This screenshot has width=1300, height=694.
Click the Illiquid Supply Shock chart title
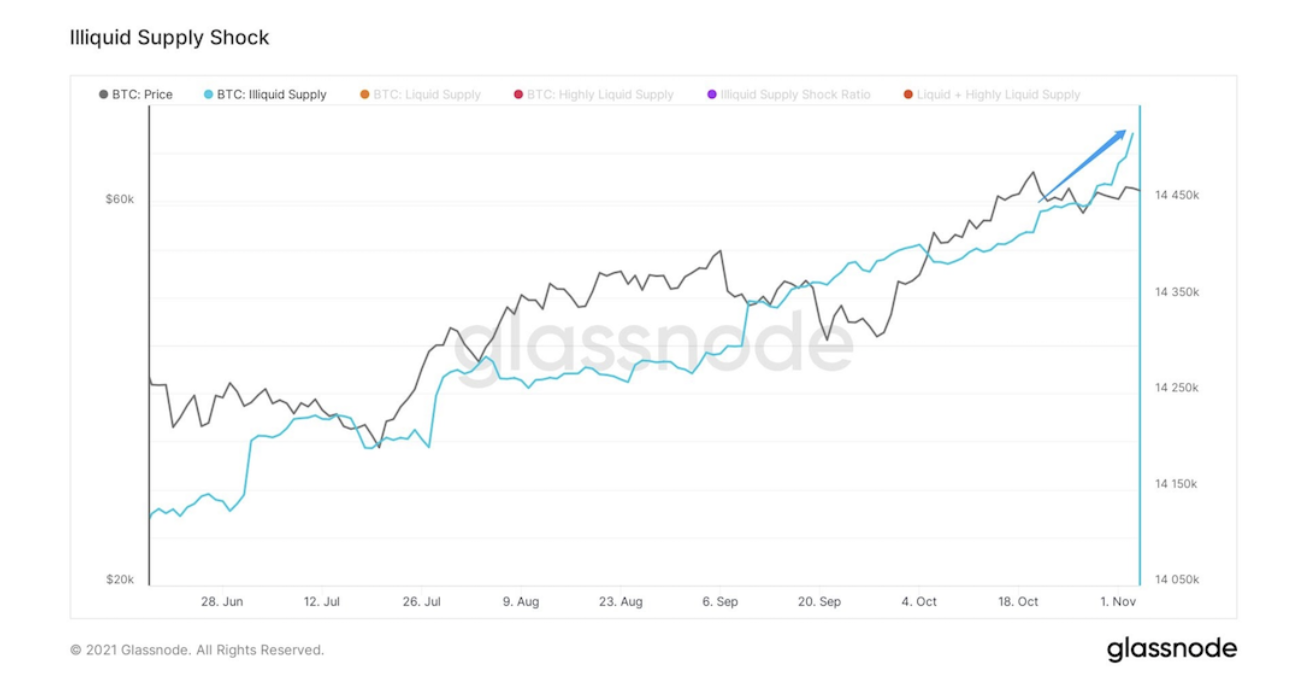169,38
